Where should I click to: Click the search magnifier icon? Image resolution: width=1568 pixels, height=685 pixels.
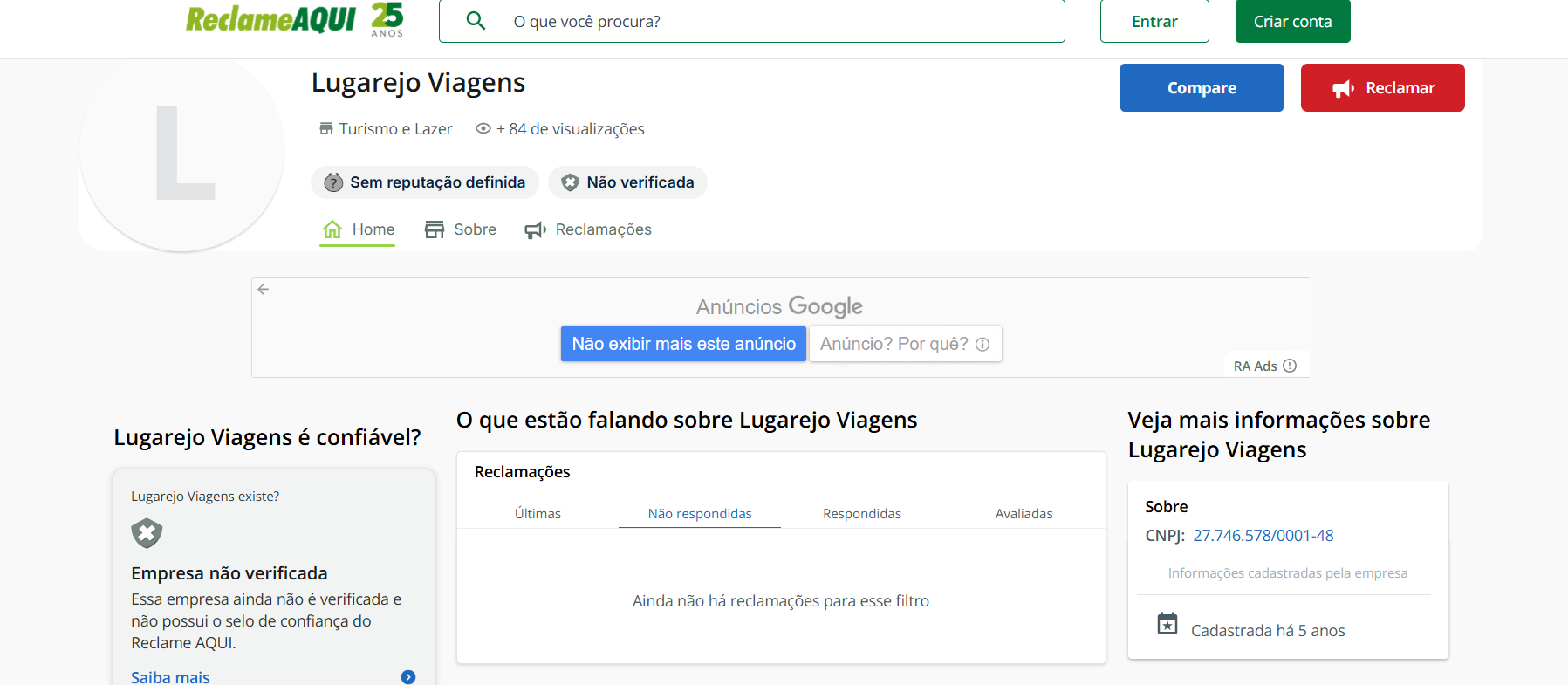pyautogui.click(x=476, y=20)
